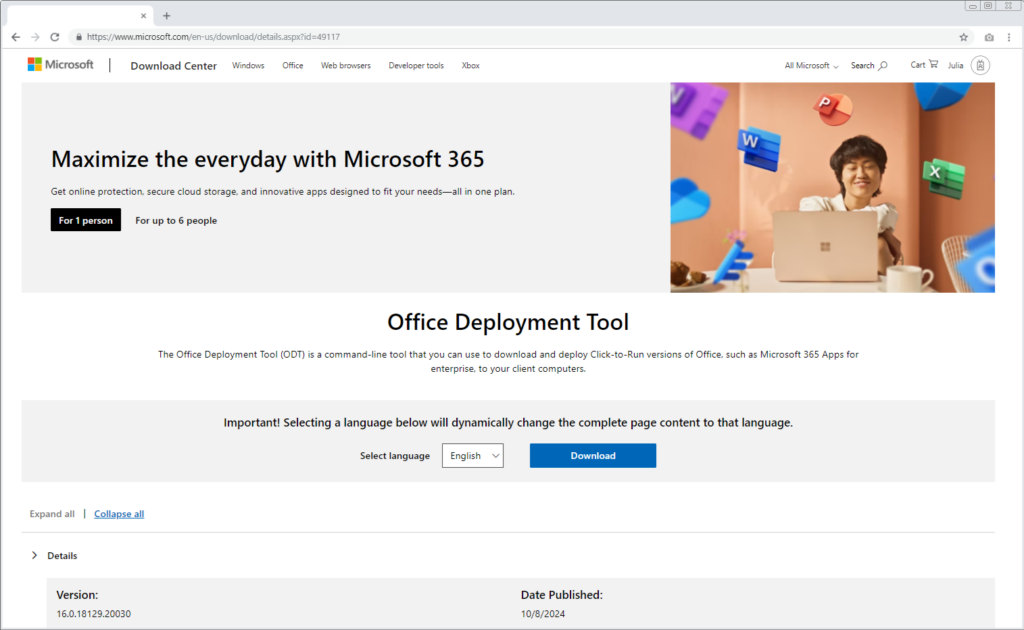The image size is (1024, 630).
Task: Click the user profile button in browser toolbar
Action: [x=988, y=36]
